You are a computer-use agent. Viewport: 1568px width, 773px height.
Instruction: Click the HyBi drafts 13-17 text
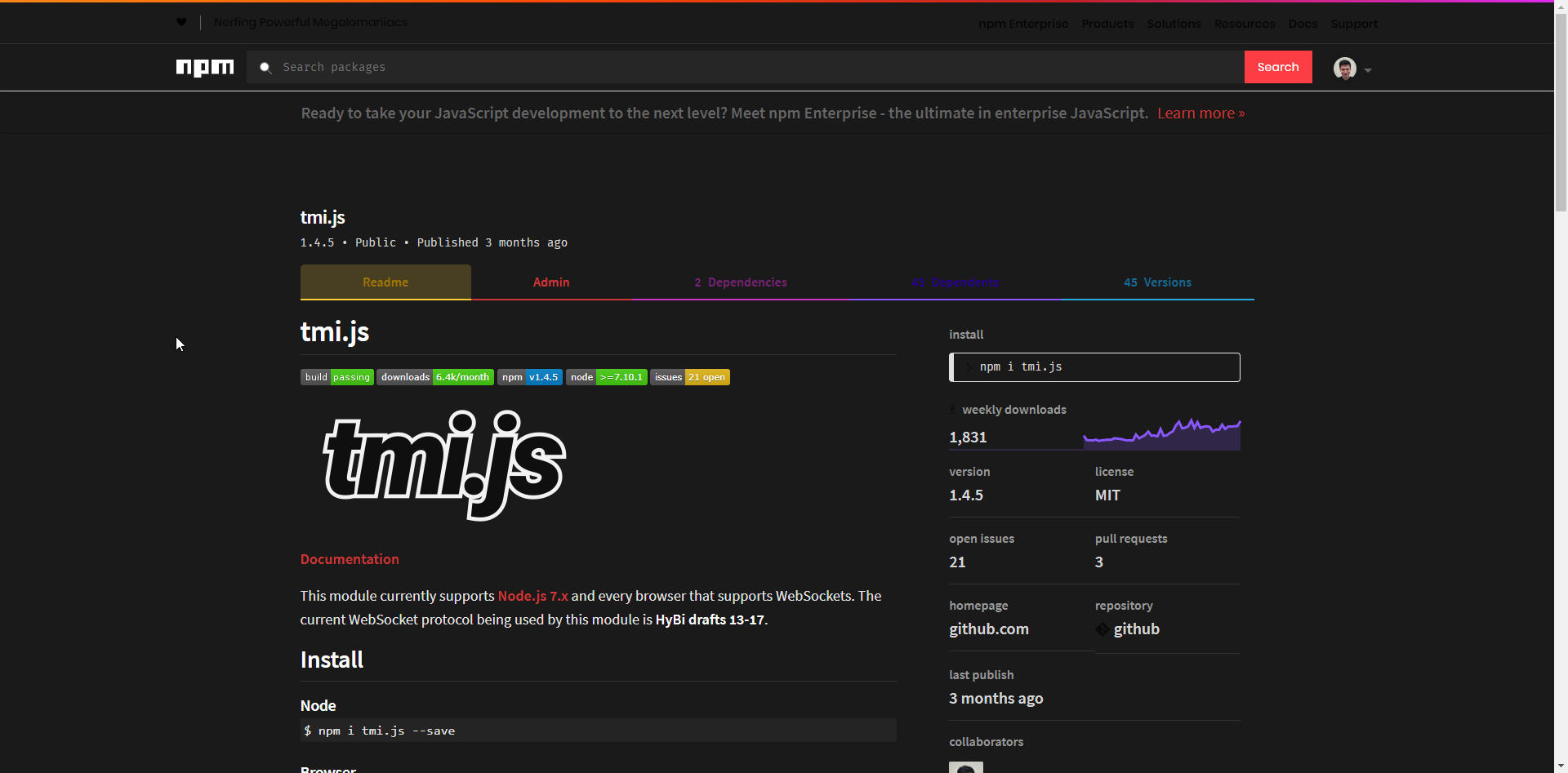710,620
